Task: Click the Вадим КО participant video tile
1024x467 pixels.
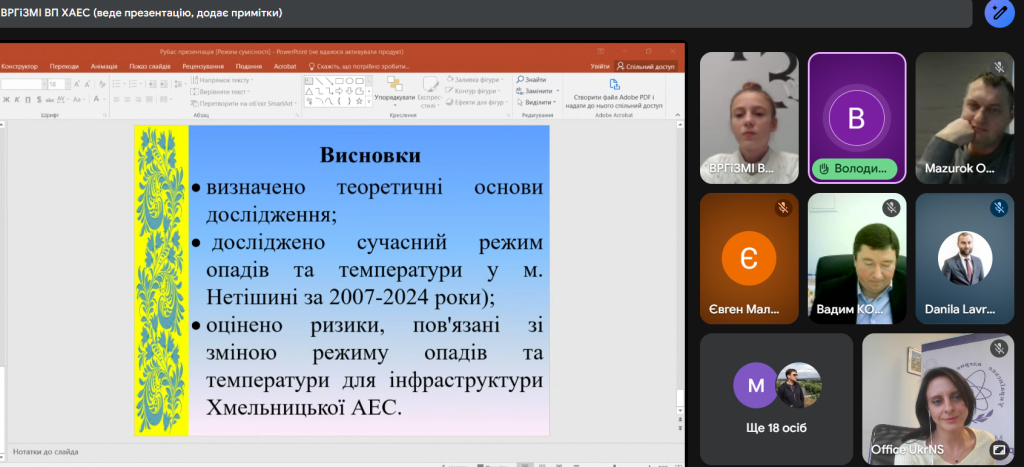Action: [x=856, y=258]
